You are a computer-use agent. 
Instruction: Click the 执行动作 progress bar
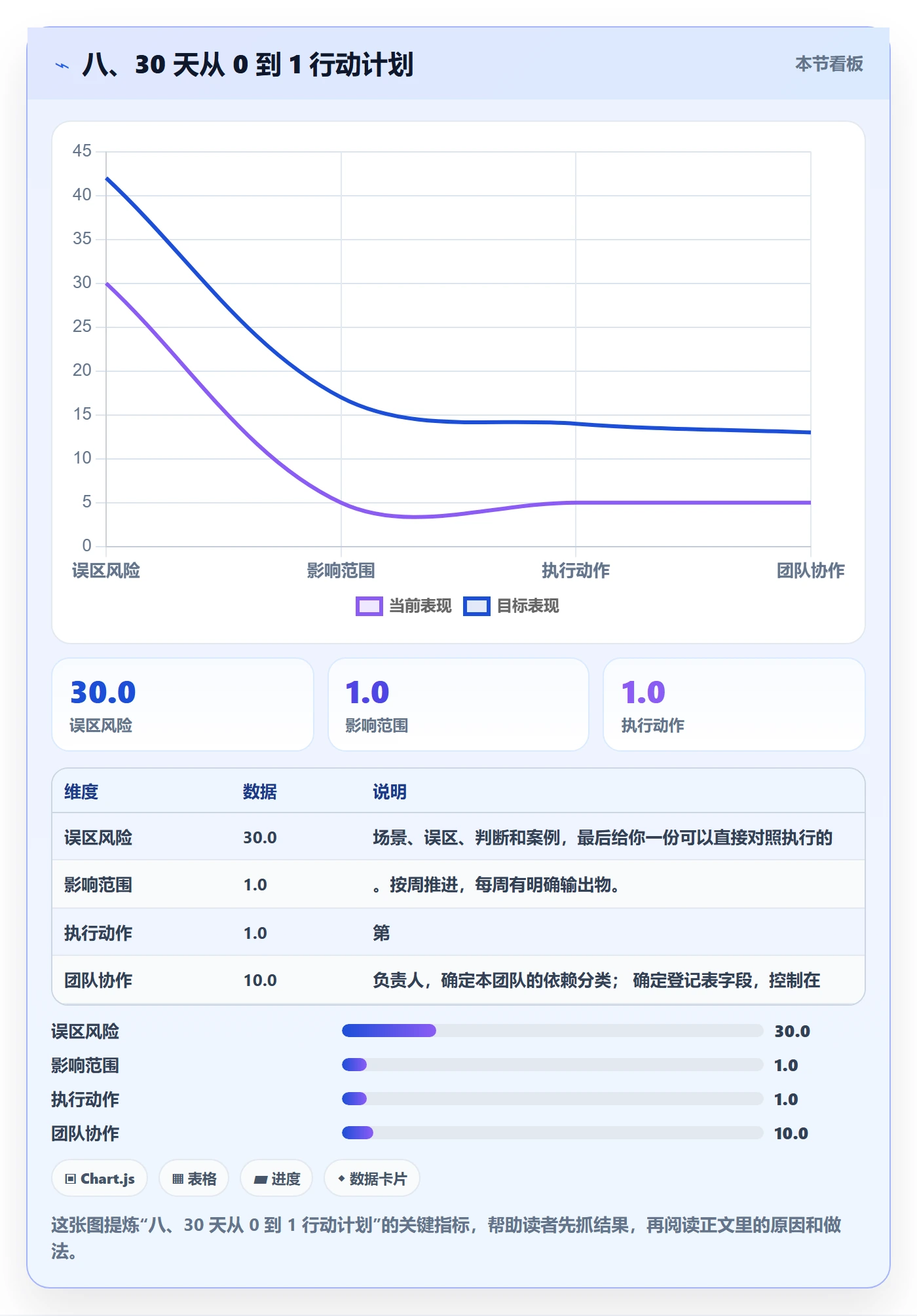point(552,1099)
